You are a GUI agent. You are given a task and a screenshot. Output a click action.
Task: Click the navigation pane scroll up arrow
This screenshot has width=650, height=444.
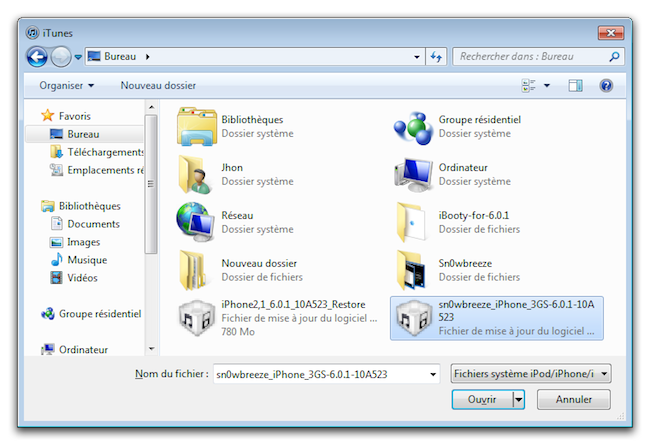point(151,107)
